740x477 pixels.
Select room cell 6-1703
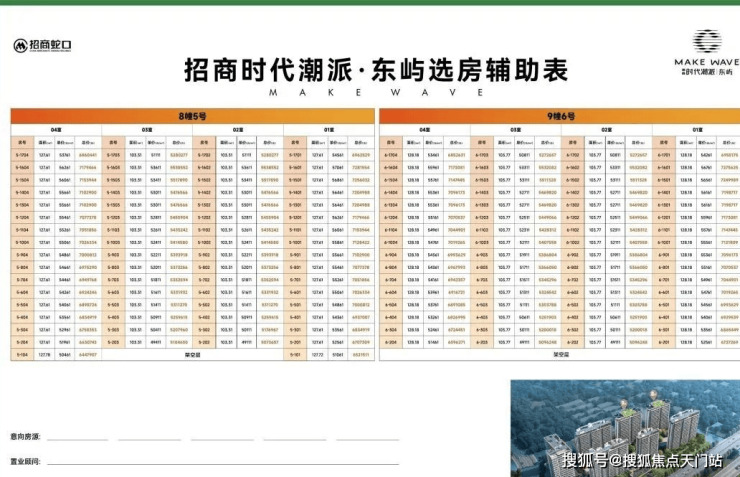[482, 155]
